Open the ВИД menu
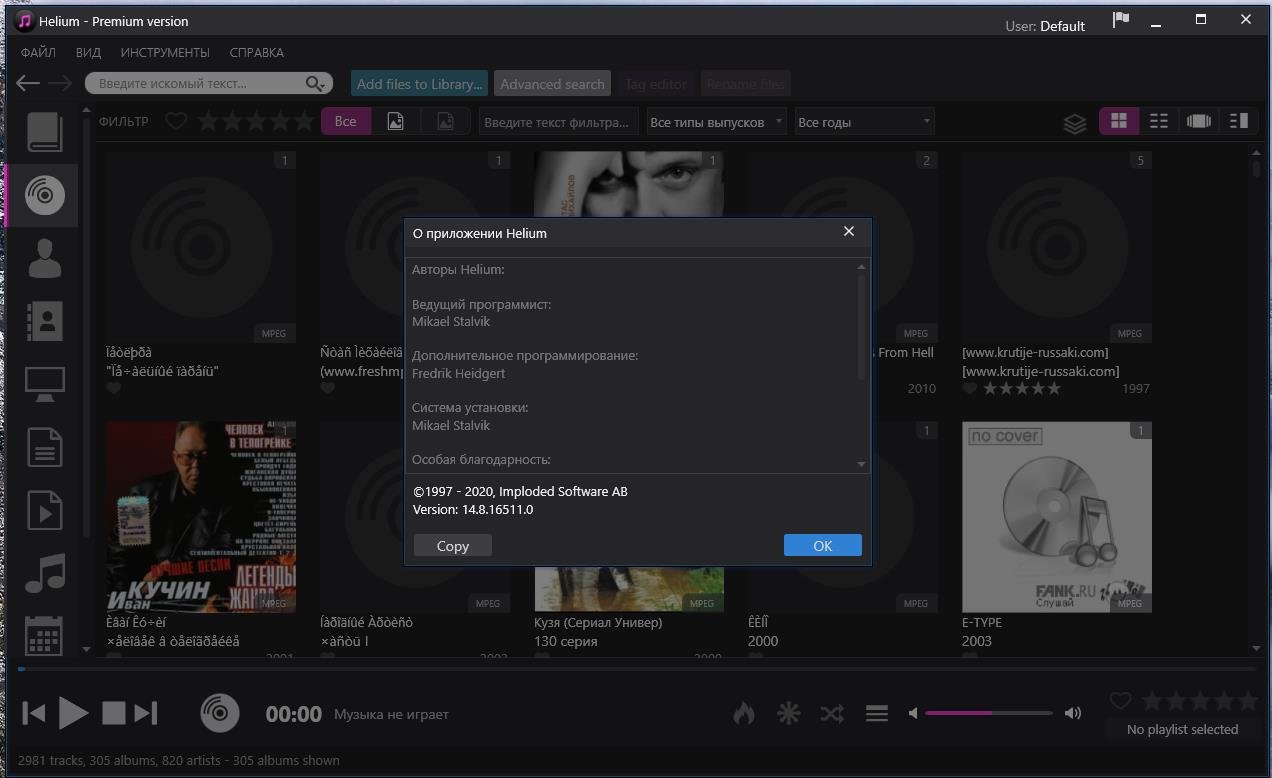The image size is (1272, 778). (x=88, y=52)
